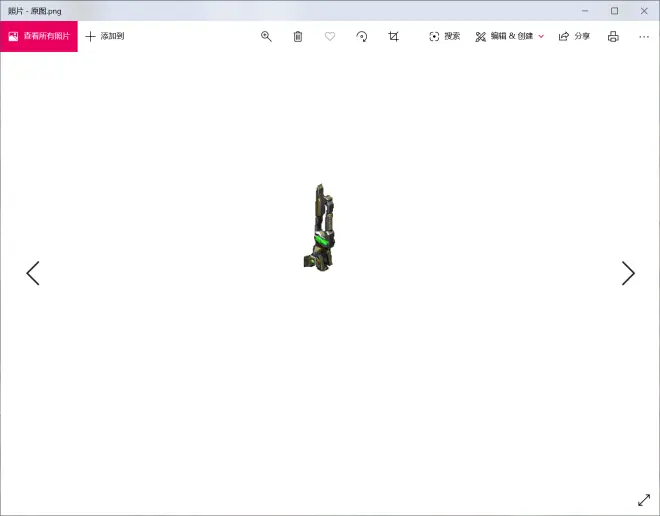The height and width of the screenshot is (516, 660).
Task: Click the 添加到 add-to button
Action: (105, 36)
